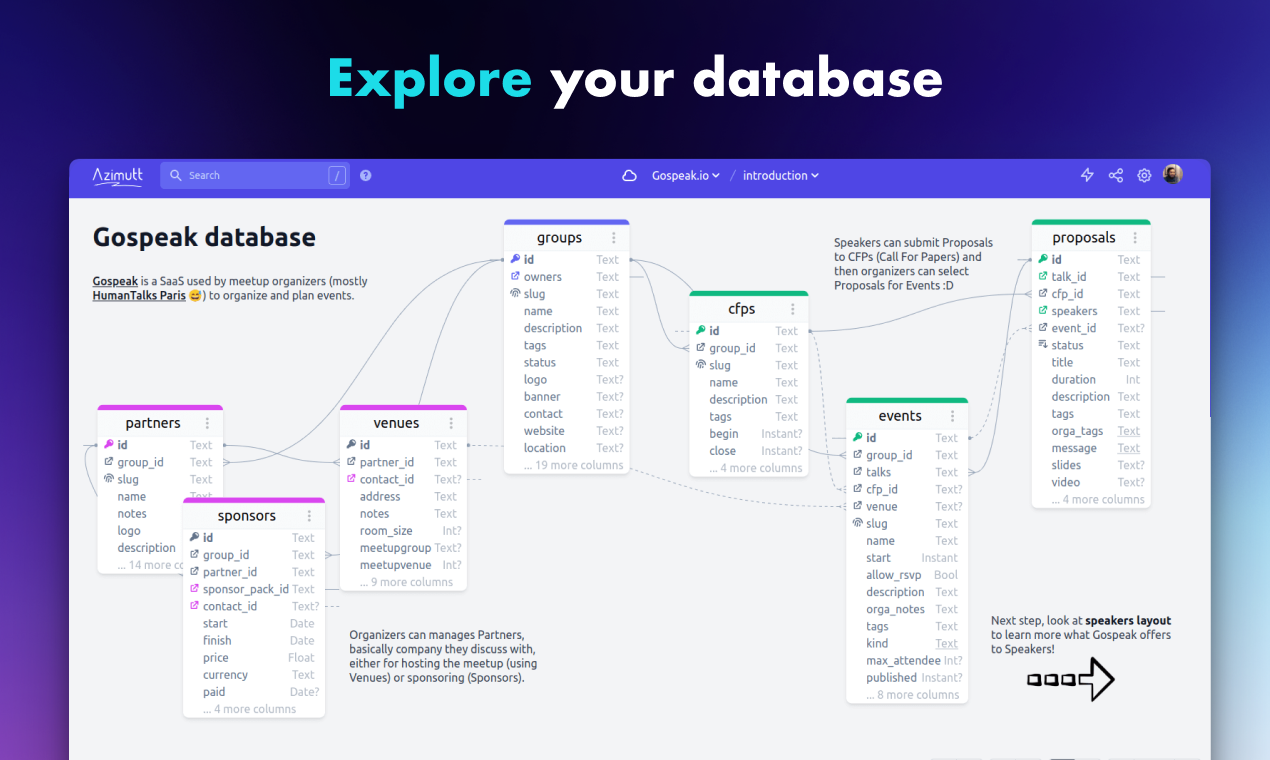Click foreign key icon of proposals talk_id

tap(1043, 276)
